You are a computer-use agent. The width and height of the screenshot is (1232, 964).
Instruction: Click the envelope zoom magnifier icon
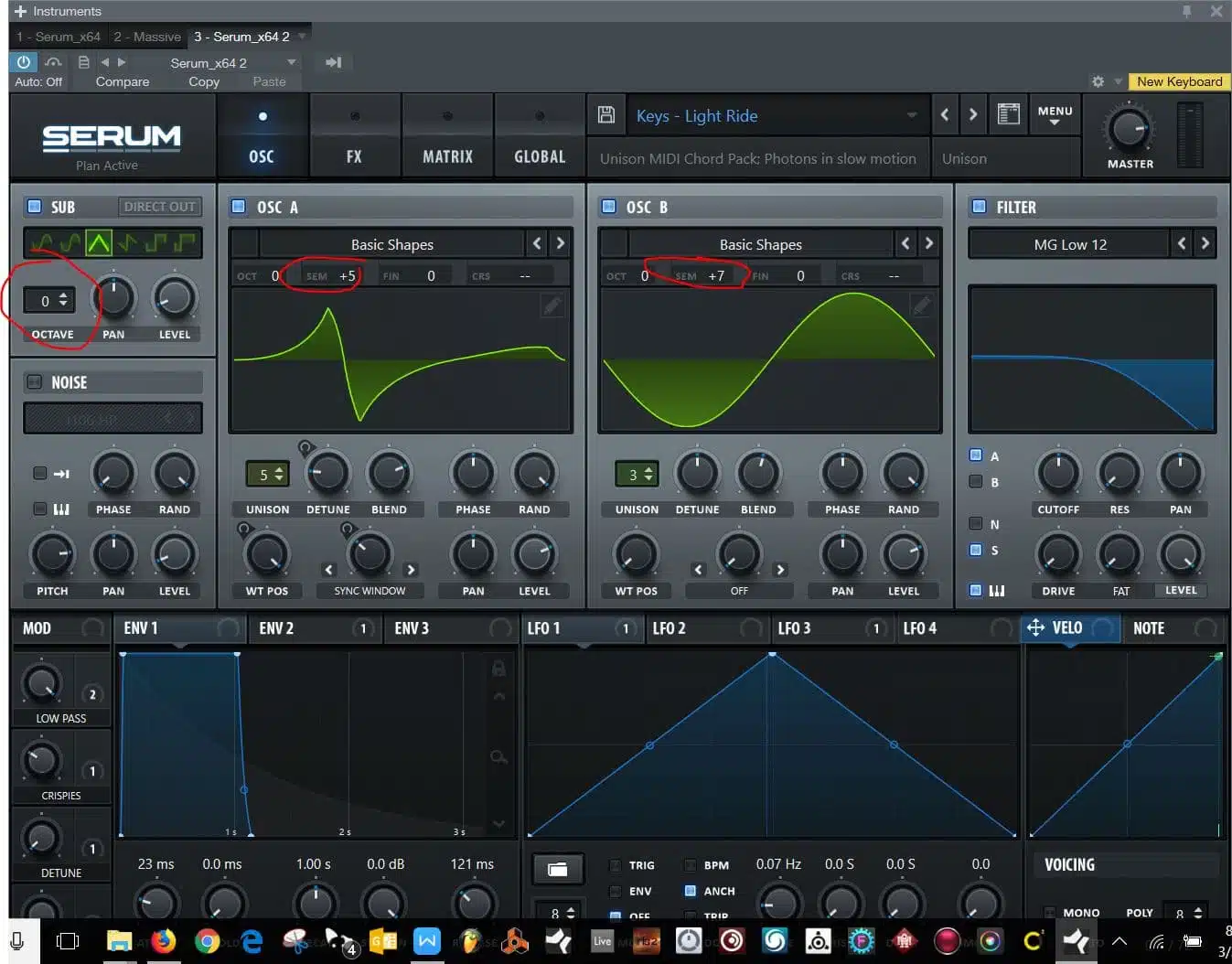[x=498, y=757]
